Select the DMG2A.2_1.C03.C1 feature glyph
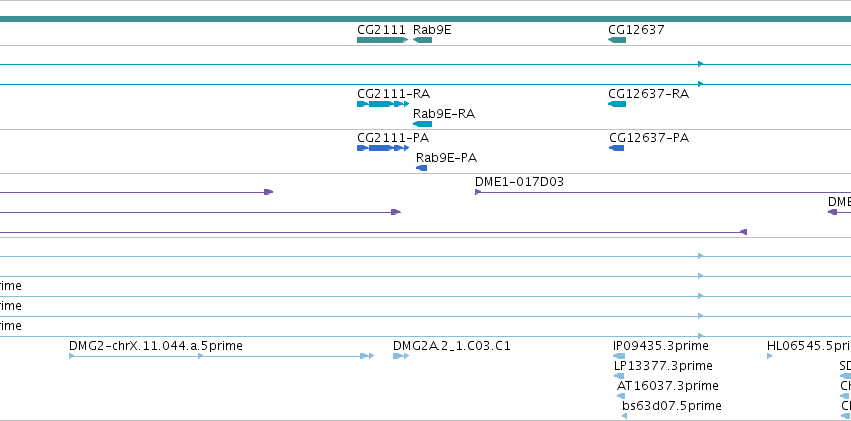Image resolution: width=851 pixels, height=421 pixels. (x=401, y=356)
